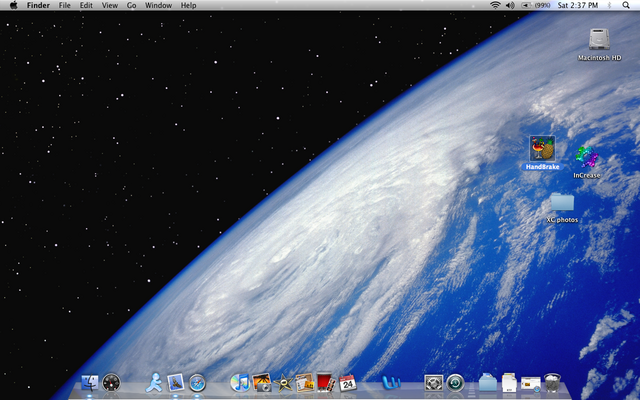Open the AIM running man icon
This screenshot has height=400, width=640.
click(154, 382)
